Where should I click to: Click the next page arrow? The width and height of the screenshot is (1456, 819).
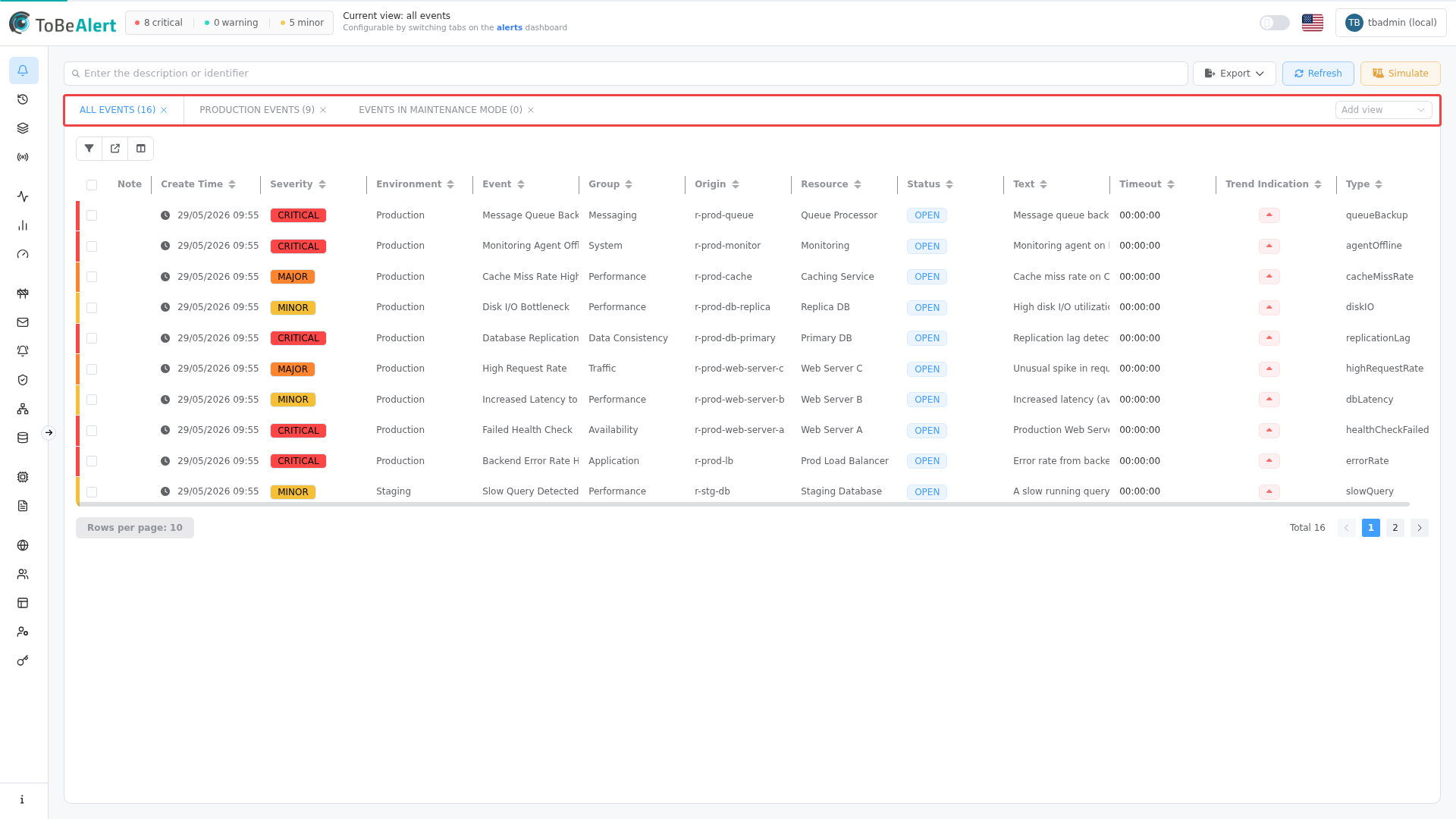1420,528
